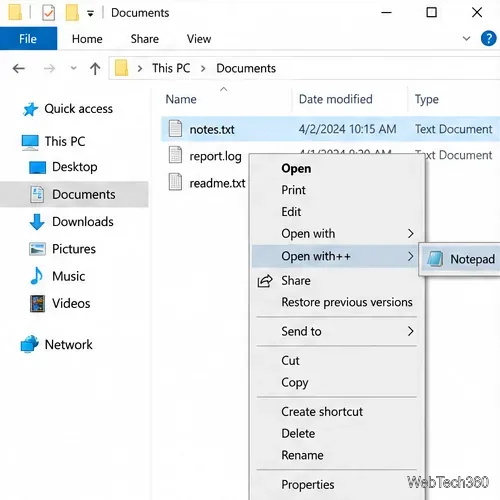Screen dimensions: 500x500
Task: Switch to the Home ribbon tab
Action: [x=87, y=39]
